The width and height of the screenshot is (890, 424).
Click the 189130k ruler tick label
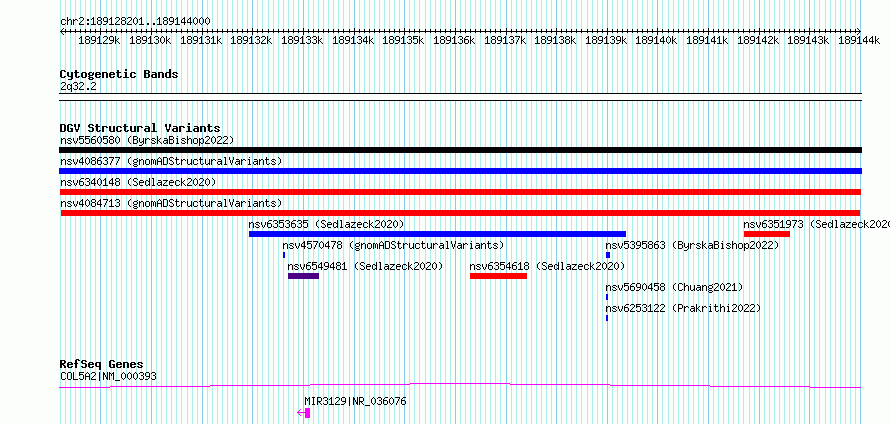[150, 41]
